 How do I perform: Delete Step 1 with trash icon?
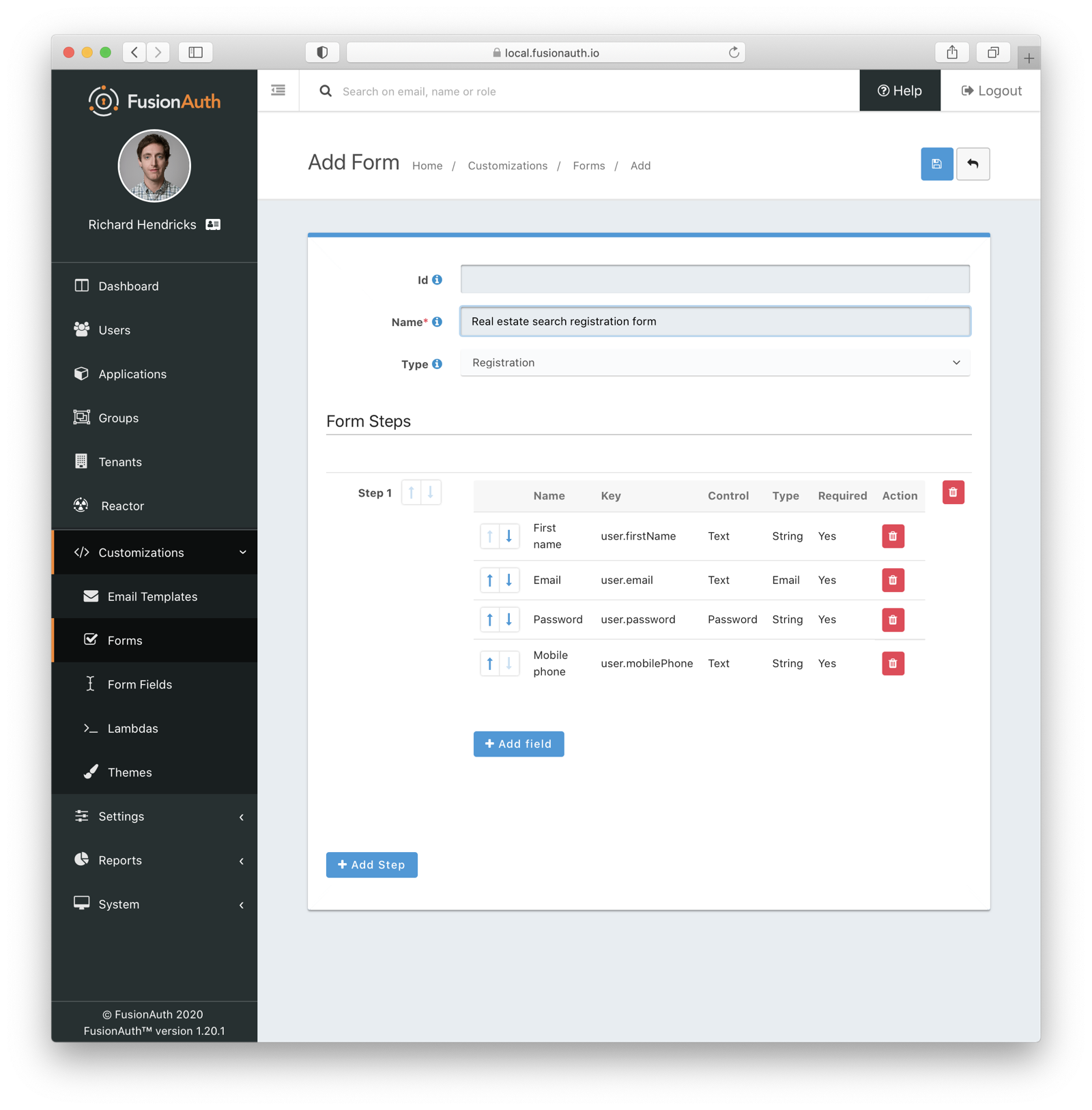click(953, 493)
